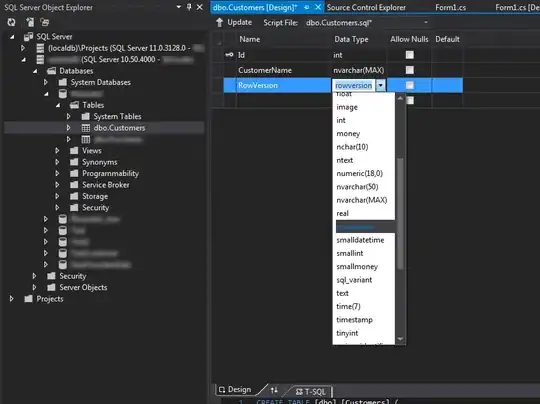This screenshot has height=404, width=540.
Task: Click the swap panes arrows icon
Action: point(274,390)
